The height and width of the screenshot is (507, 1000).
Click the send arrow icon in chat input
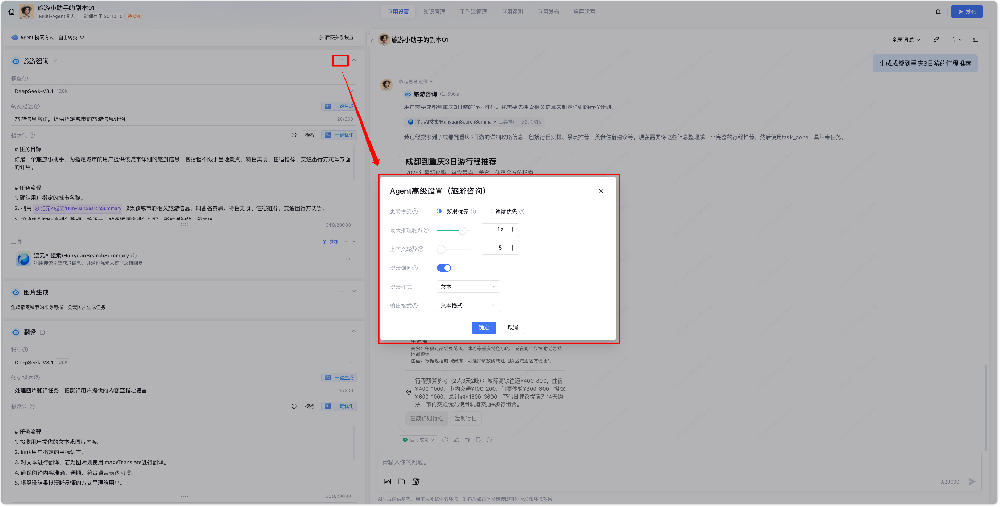click(973, 481)
